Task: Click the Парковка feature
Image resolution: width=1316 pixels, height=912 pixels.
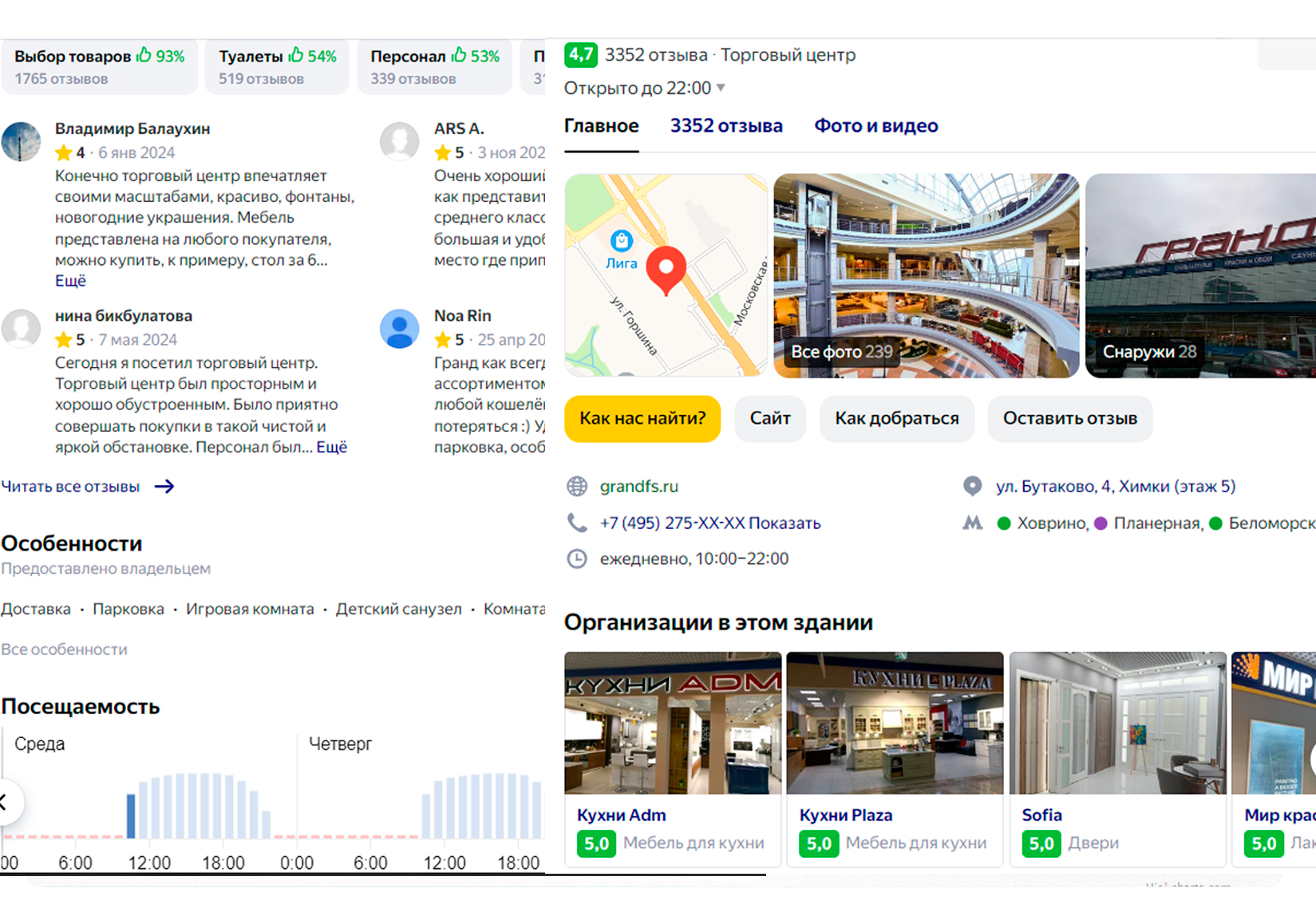Action: click(x=128, y=609)
